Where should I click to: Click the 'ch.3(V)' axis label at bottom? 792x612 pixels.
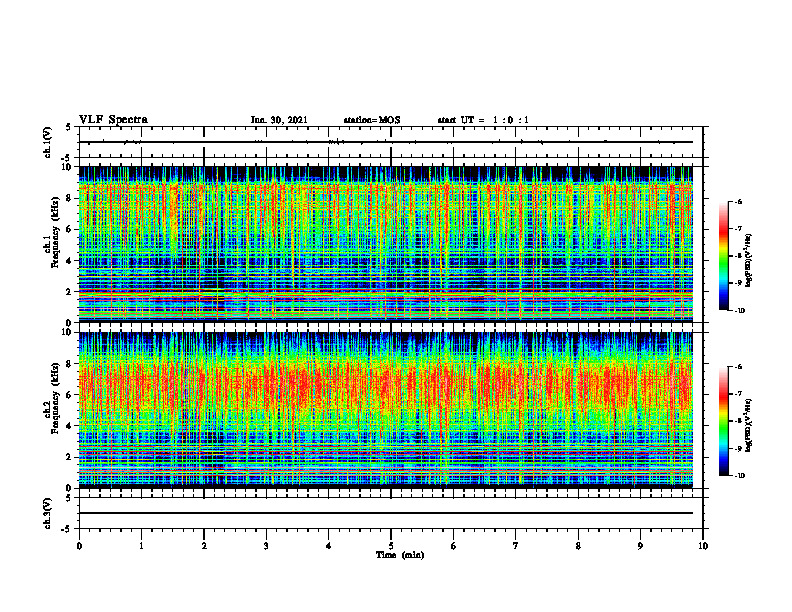[48, 513]
